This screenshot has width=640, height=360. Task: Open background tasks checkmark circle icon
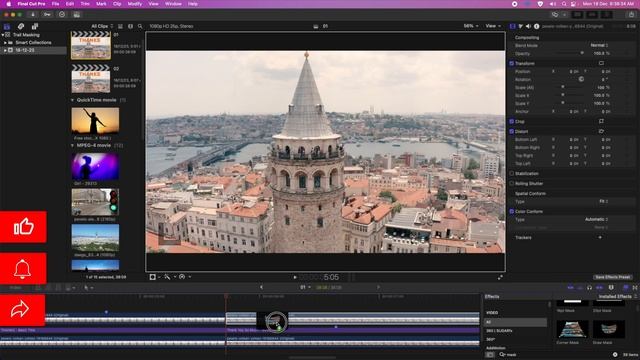tap(62, 15)
